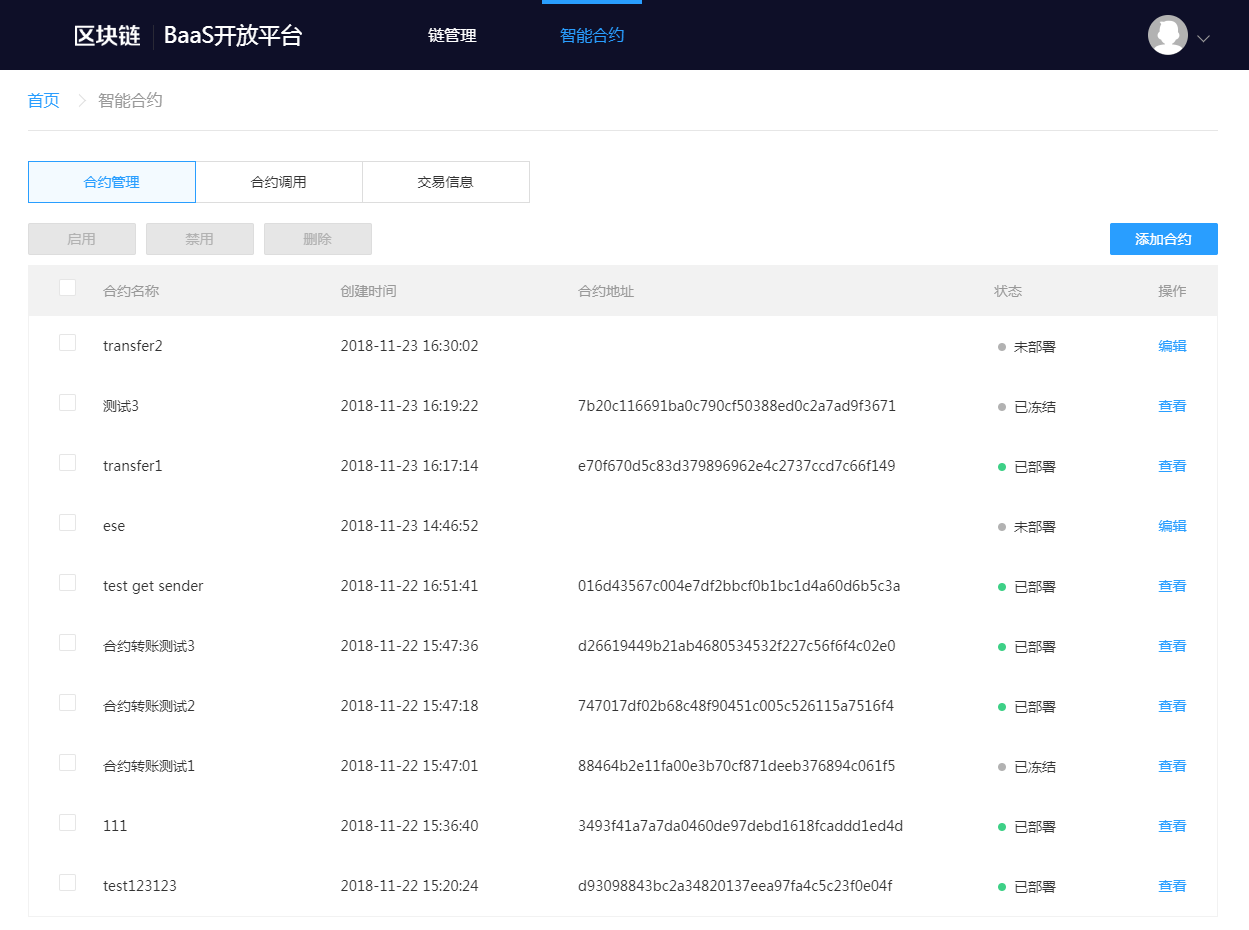Open the 智能合约 navigation menu

tap(592, 36)
